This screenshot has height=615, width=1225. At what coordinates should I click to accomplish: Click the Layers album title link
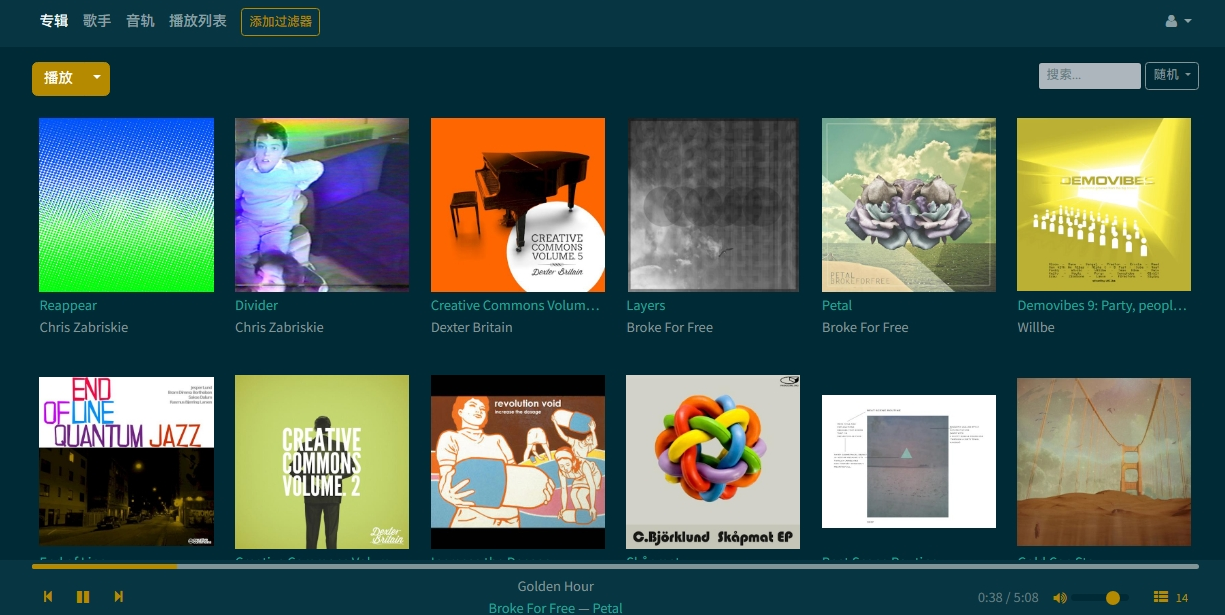[x=645, y=306]
